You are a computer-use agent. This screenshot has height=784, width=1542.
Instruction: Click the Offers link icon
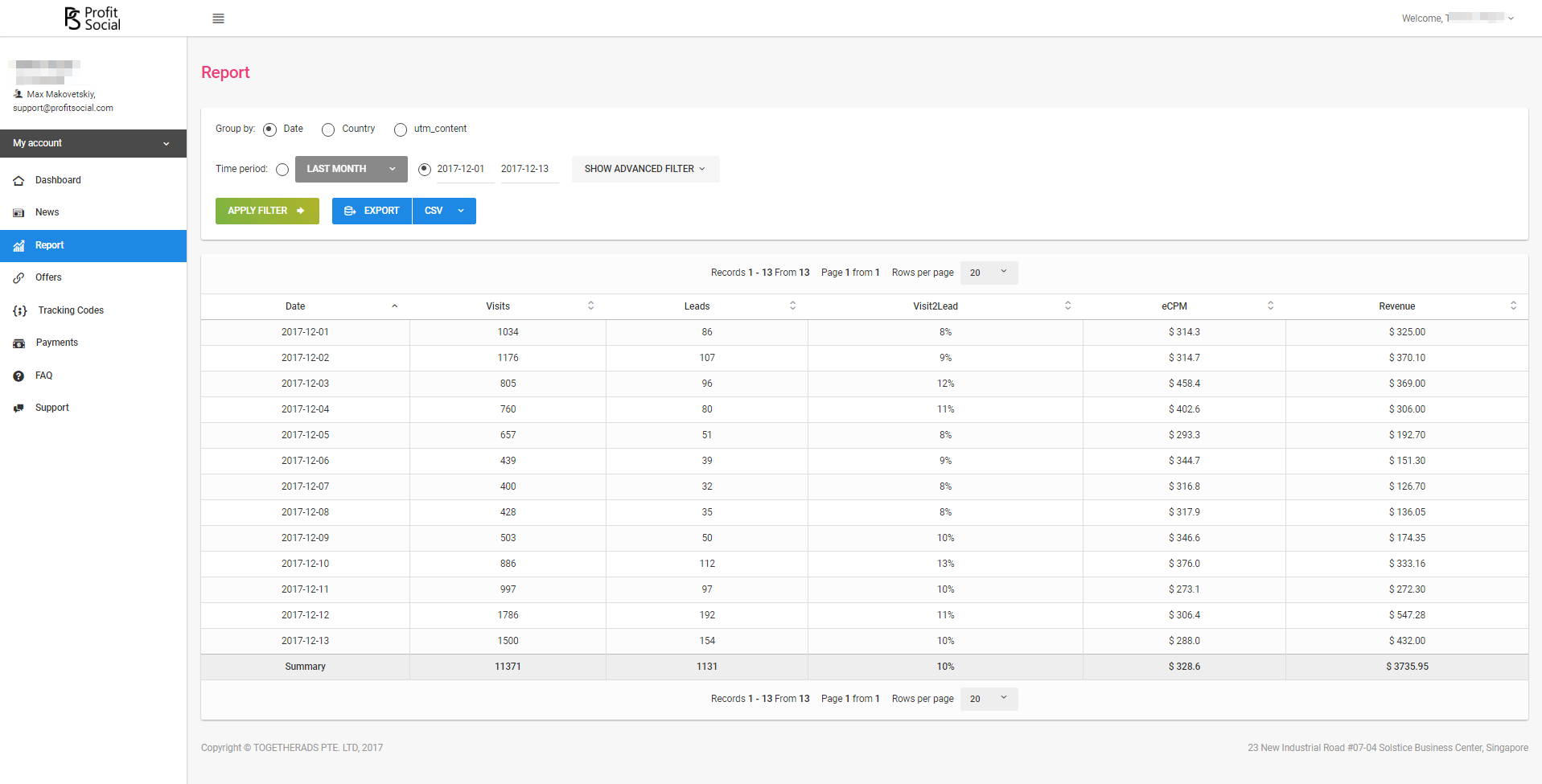19,278
